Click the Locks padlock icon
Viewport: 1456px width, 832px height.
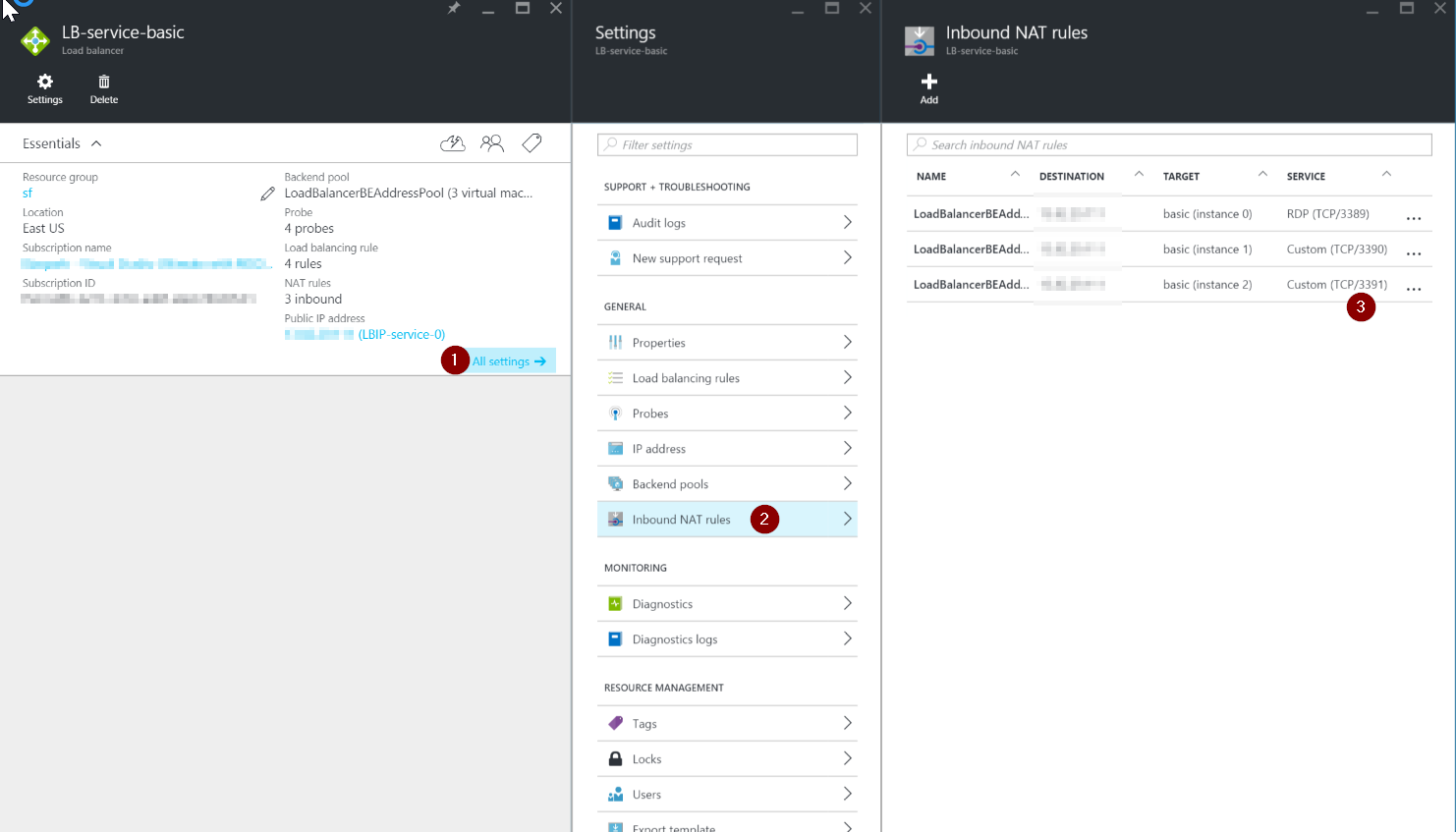[615, 759]
